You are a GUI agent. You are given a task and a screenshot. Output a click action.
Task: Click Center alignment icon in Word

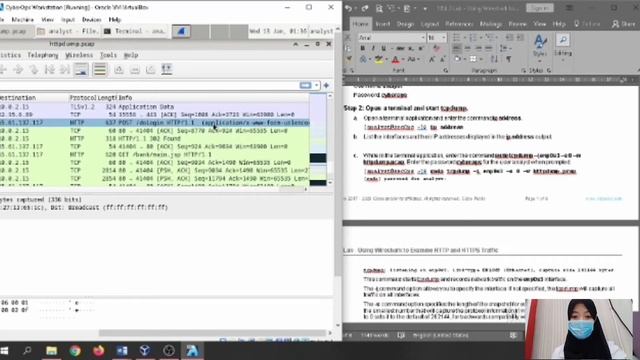[x=467, y=48]
